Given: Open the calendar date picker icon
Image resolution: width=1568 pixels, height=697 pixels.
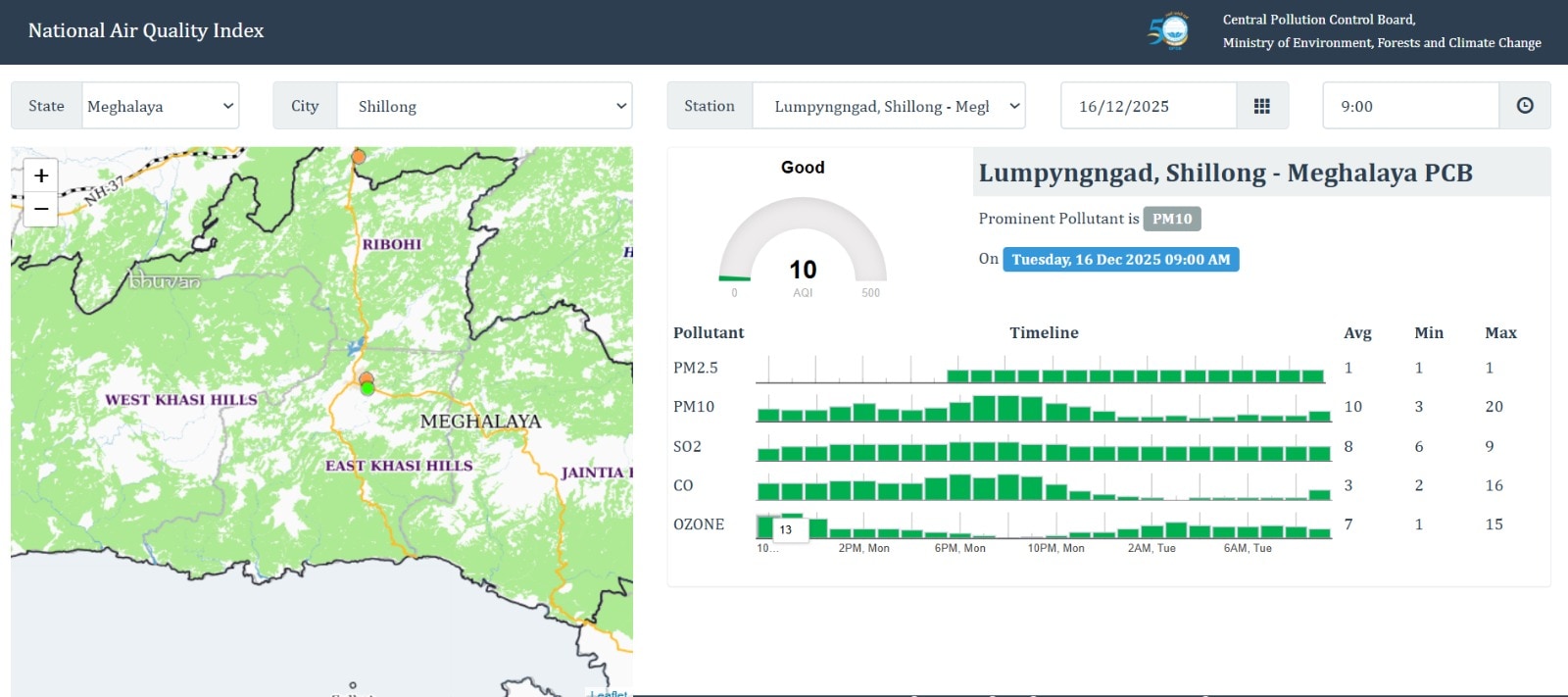Looking at the screenshot, I should 1262,106.
